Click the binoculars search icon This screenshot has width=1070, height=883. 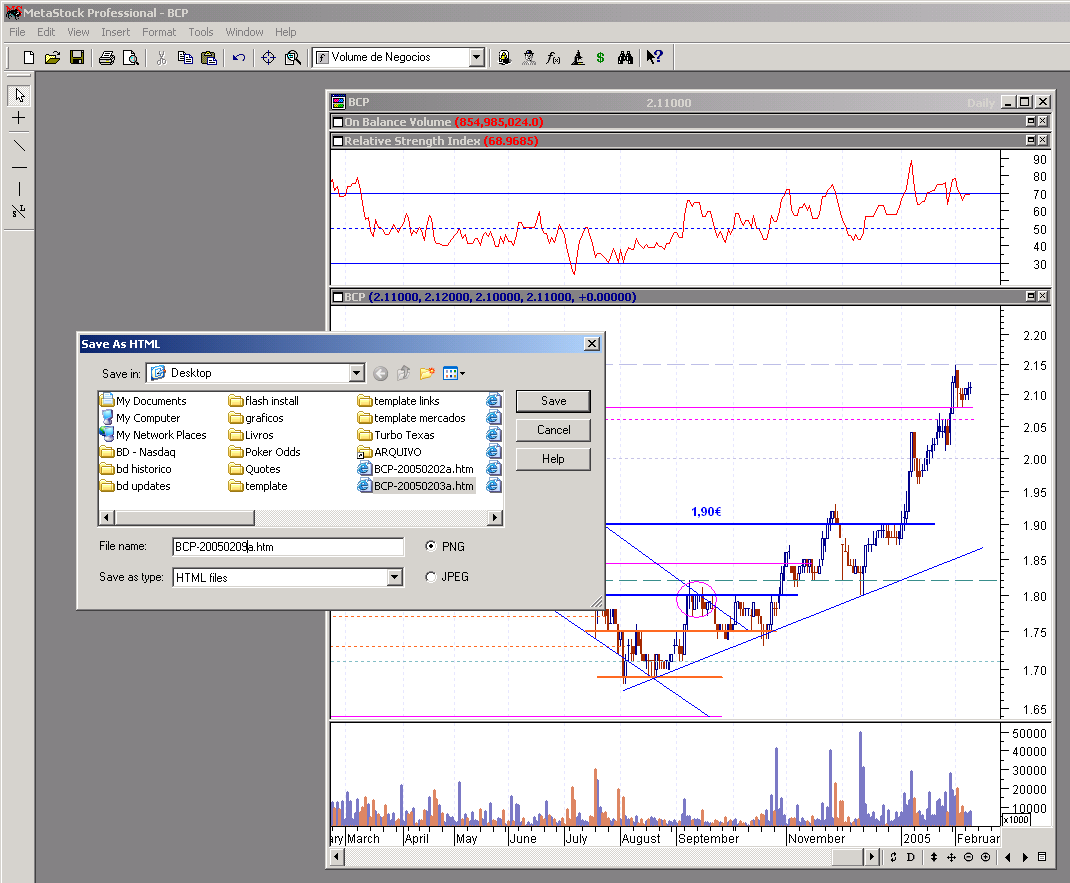coord(625,58)
